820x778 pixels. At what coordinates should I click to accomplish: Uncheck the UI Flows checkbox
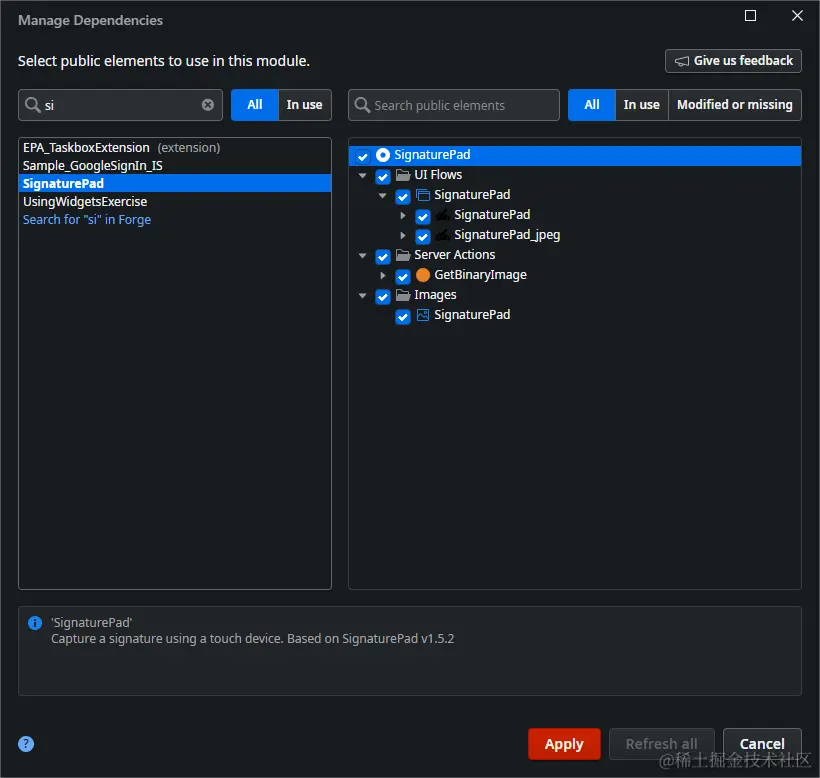(383, 176)
